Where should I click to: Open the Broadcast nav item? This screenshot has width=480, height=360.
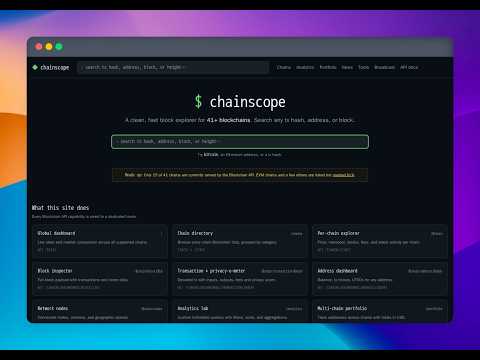coord(384,67)
